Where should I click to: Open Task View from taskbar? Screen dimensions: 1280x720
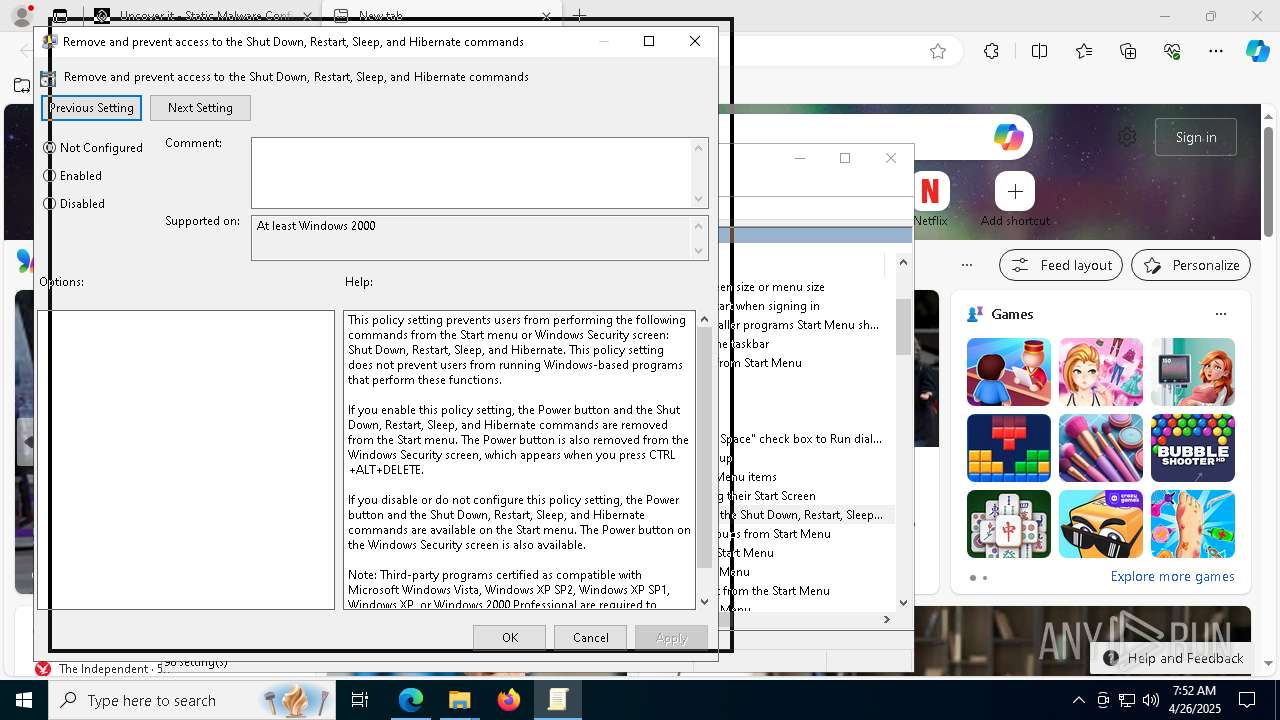point(360,700)
